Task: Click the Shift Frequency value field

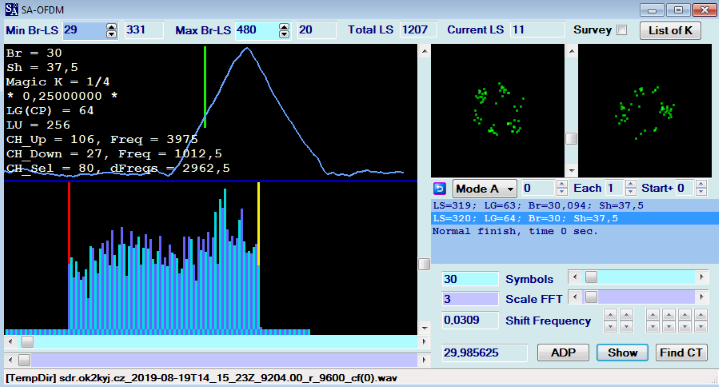Action: [470, 320]
